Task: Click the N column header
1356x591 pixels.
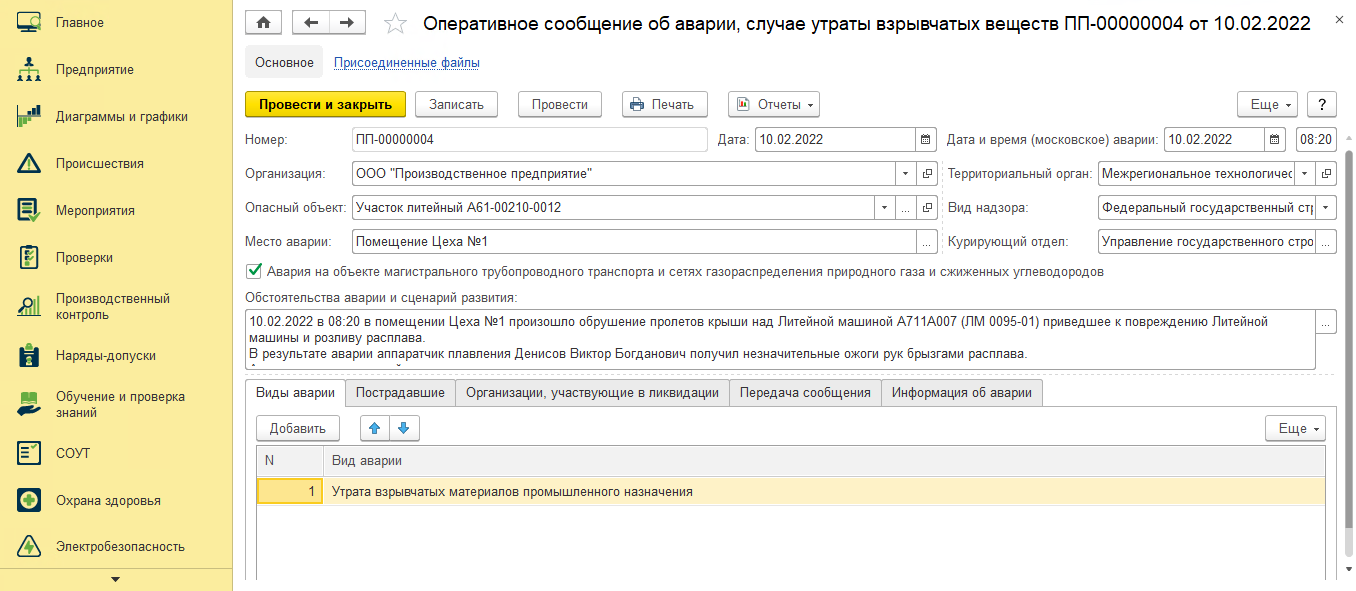Action: click(x=290, y=460)
